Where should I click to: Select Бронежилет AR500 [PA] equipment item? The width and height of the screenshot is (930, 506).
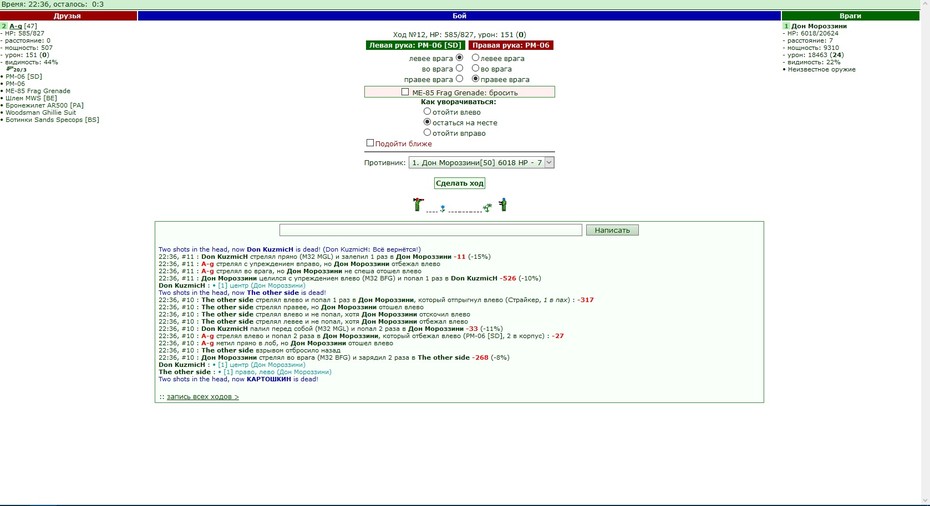tap(44, 105)
